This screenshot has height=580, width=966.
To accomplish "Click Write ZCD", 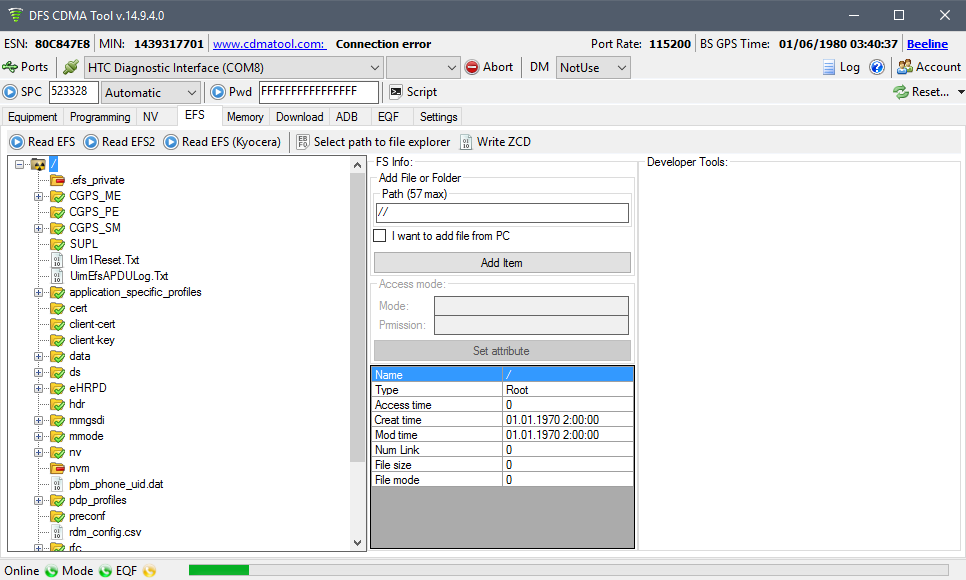I will [495, 142].
